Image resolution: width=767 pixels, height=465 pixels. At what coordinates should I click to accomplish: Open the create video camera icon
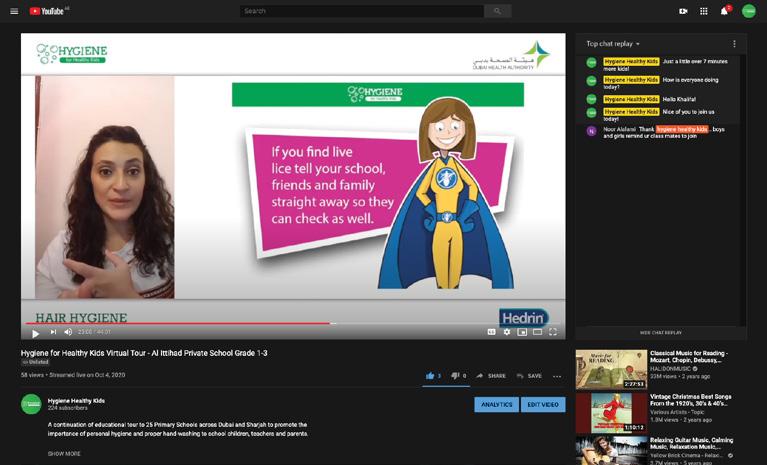click(683, 11)
